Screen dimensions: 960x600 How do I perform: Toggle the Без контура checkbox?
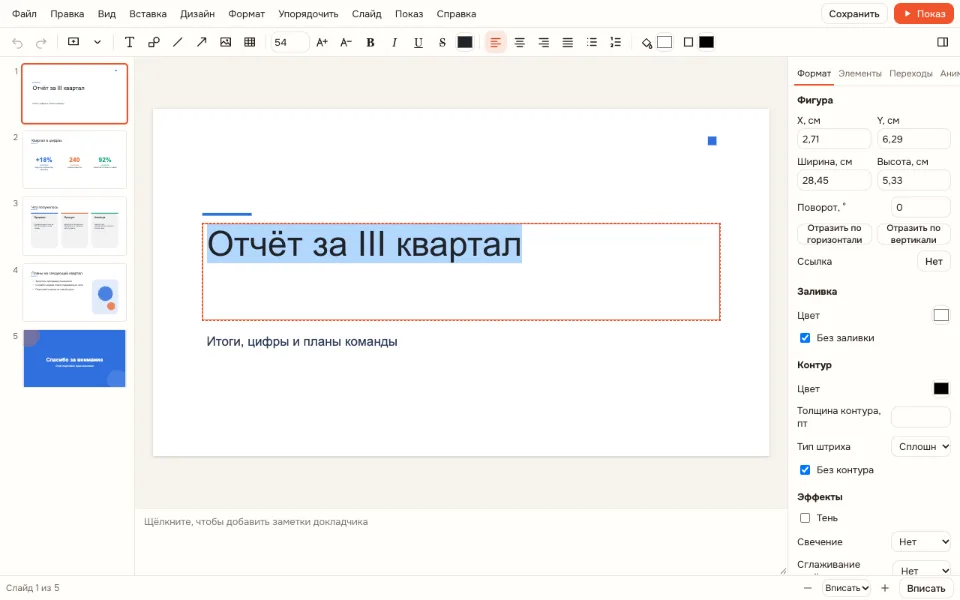coord(804,470)
